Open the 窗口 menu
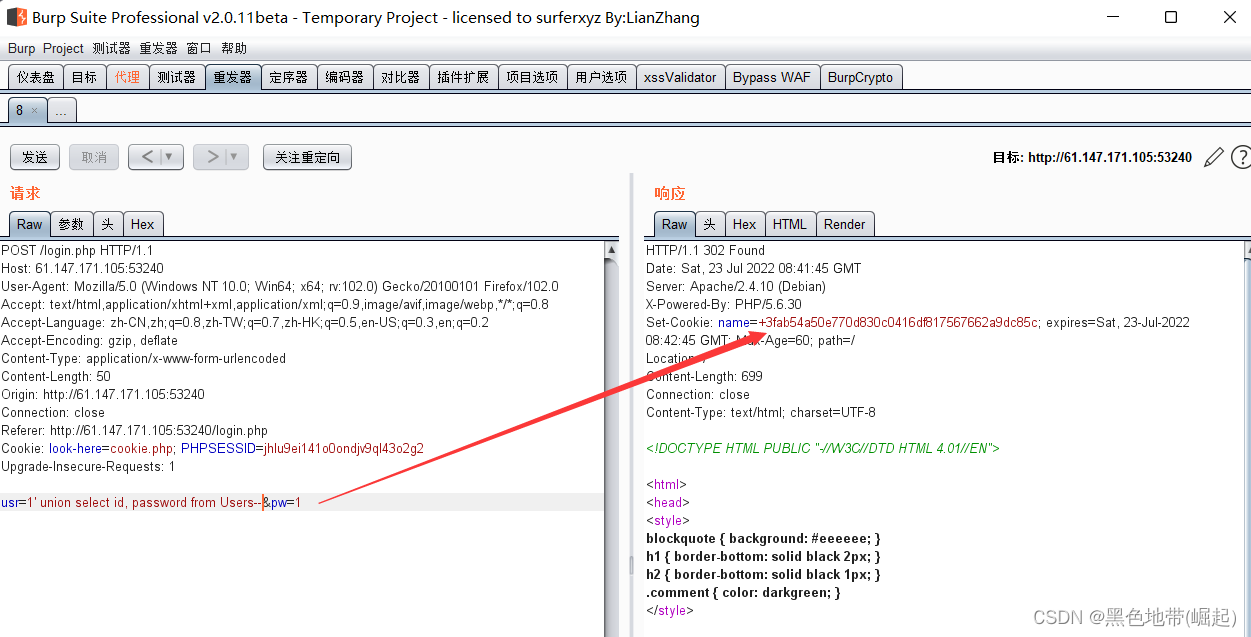This screenshot has width=1251, height=637. [x=199, y=48]
